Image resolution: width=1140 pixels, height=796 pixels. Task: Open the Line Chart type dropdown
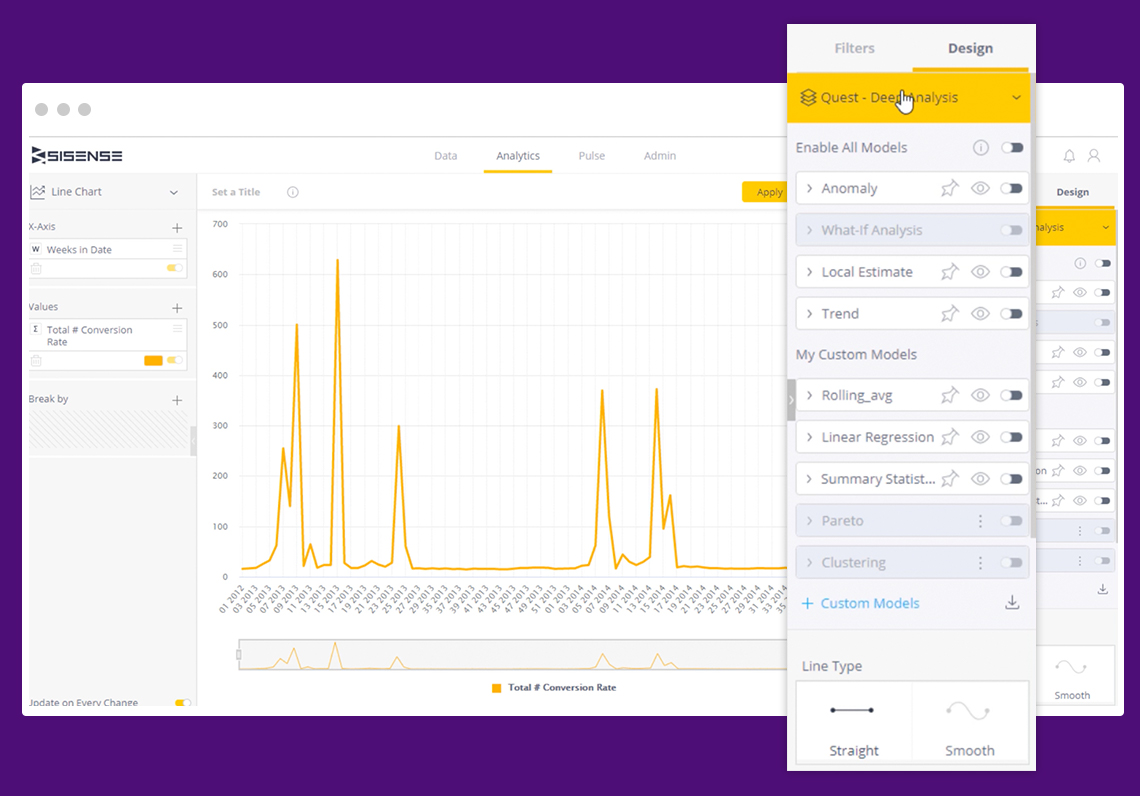click(x=173, y=192)
